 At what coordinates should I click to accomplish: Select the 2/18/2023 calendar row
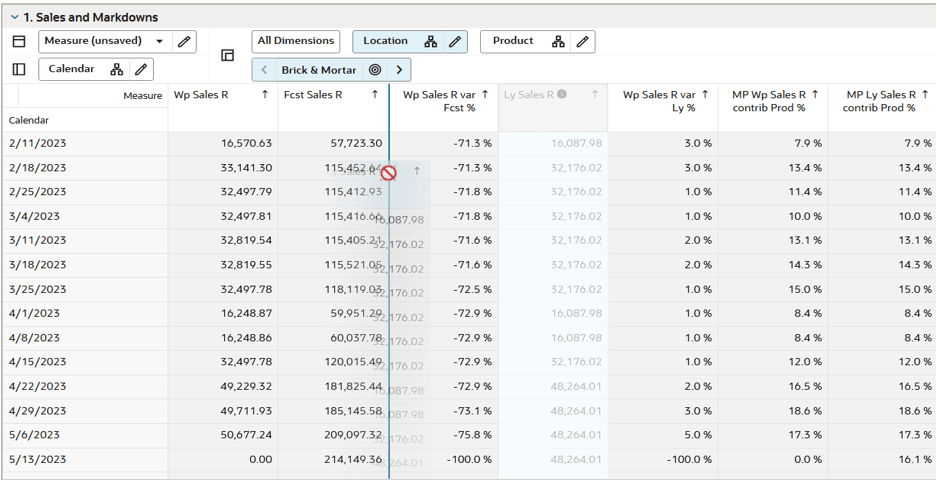point(85,168)
